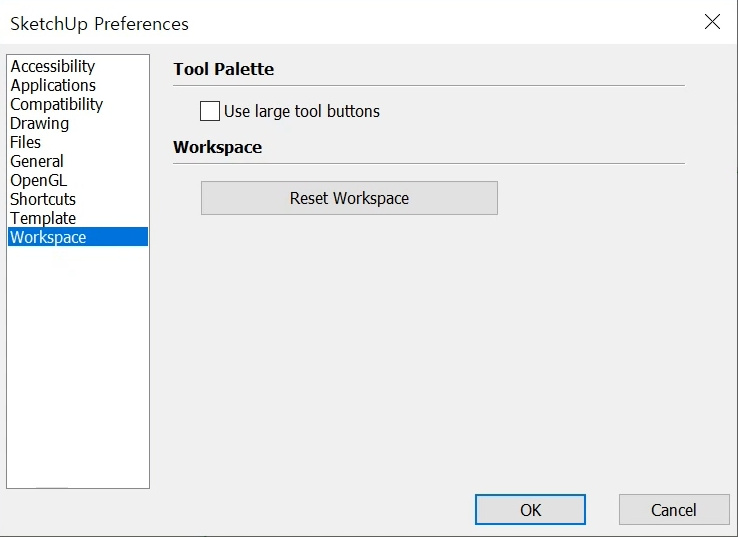Select Shortcuts in the category list
738x537 pixels.
78,199
